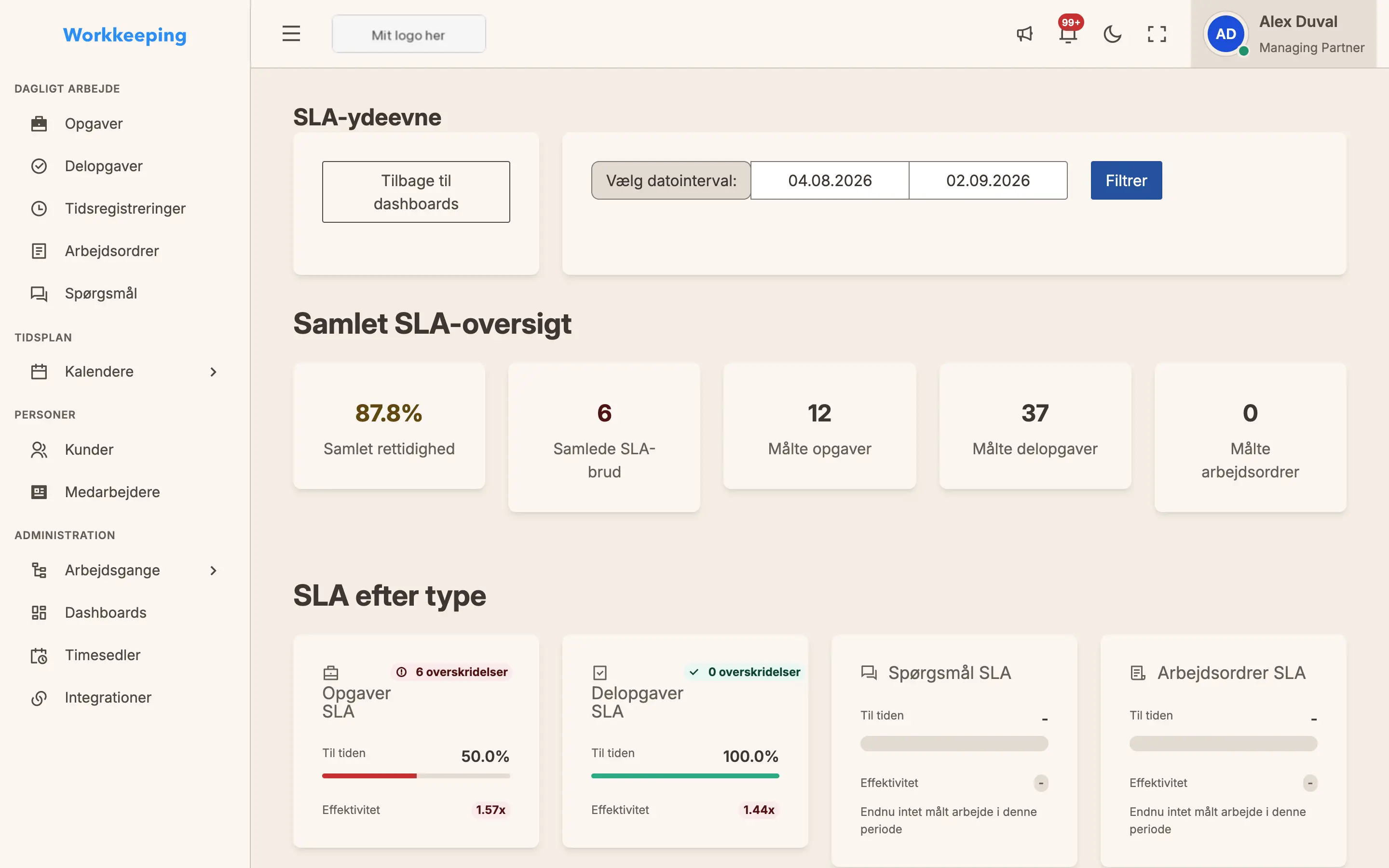Click the chat icon on Spørgsmål SLA card

tap(869, 672)
